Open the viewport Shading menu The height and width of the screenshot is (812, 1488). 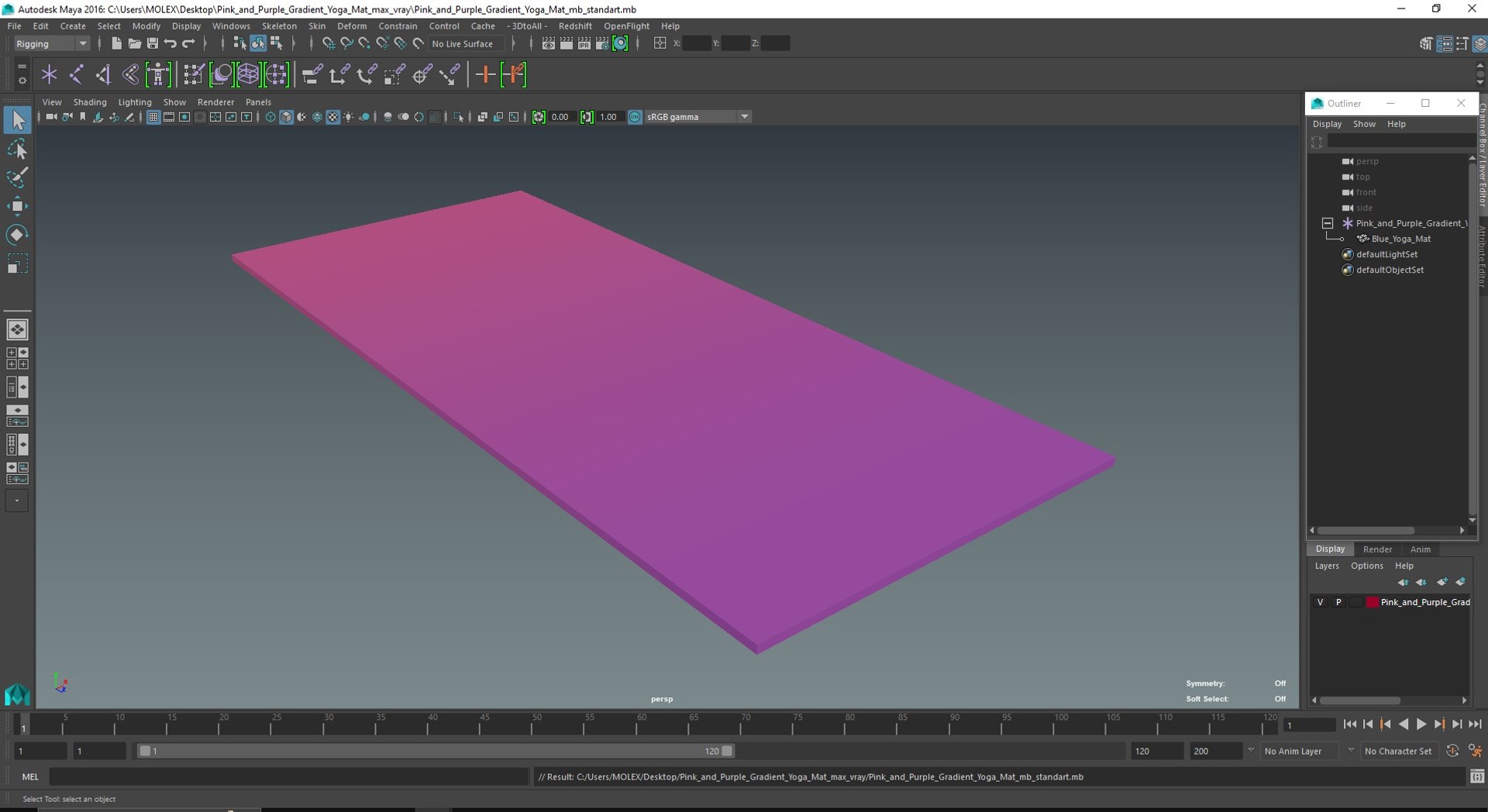coord(90,101)
